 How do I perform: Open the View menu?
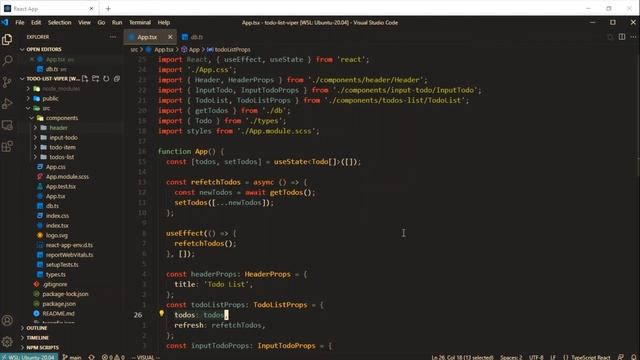pyautogui.click(x=84, y=22)
